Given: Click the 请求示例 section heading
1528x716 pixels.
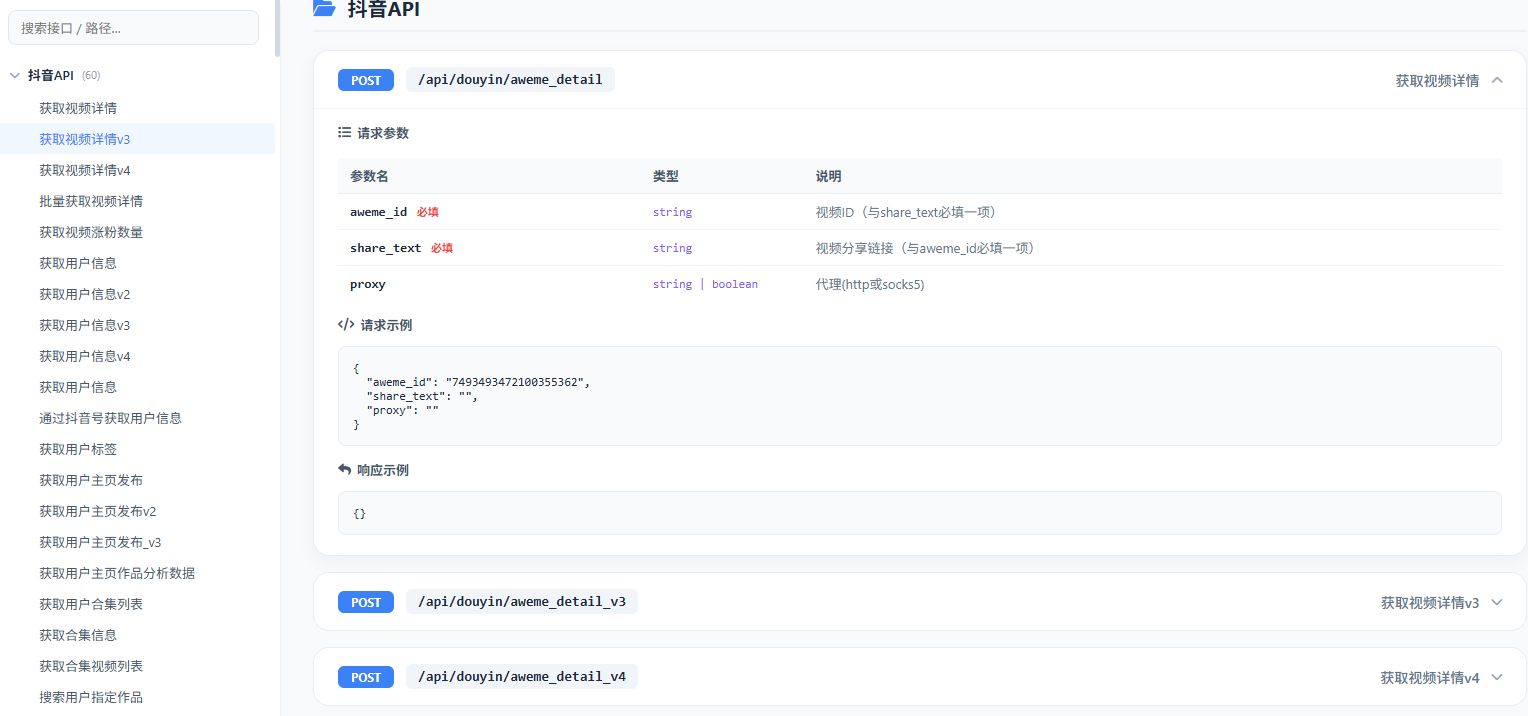Looking at the screenshot, I should tap(386, 325).
